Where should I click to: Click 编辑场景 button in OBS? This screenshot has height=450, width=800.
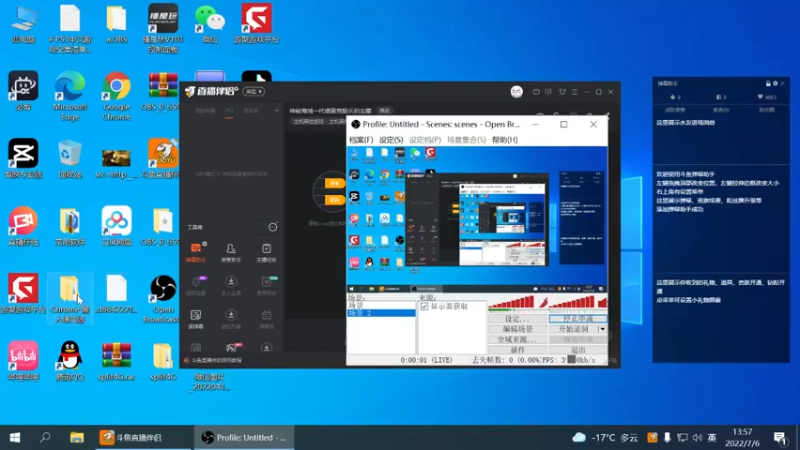click(x=517, y=329)
